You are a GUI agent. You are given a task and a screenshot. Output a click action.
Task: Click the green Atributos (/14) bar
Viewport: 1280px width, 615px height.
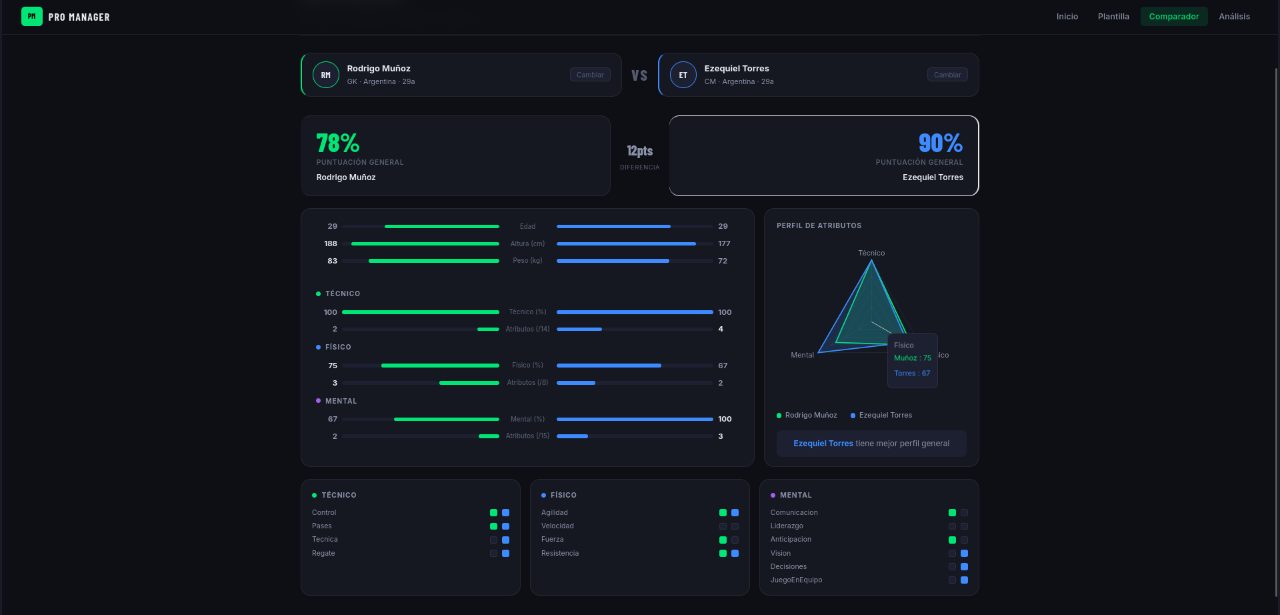pos(488,329)
